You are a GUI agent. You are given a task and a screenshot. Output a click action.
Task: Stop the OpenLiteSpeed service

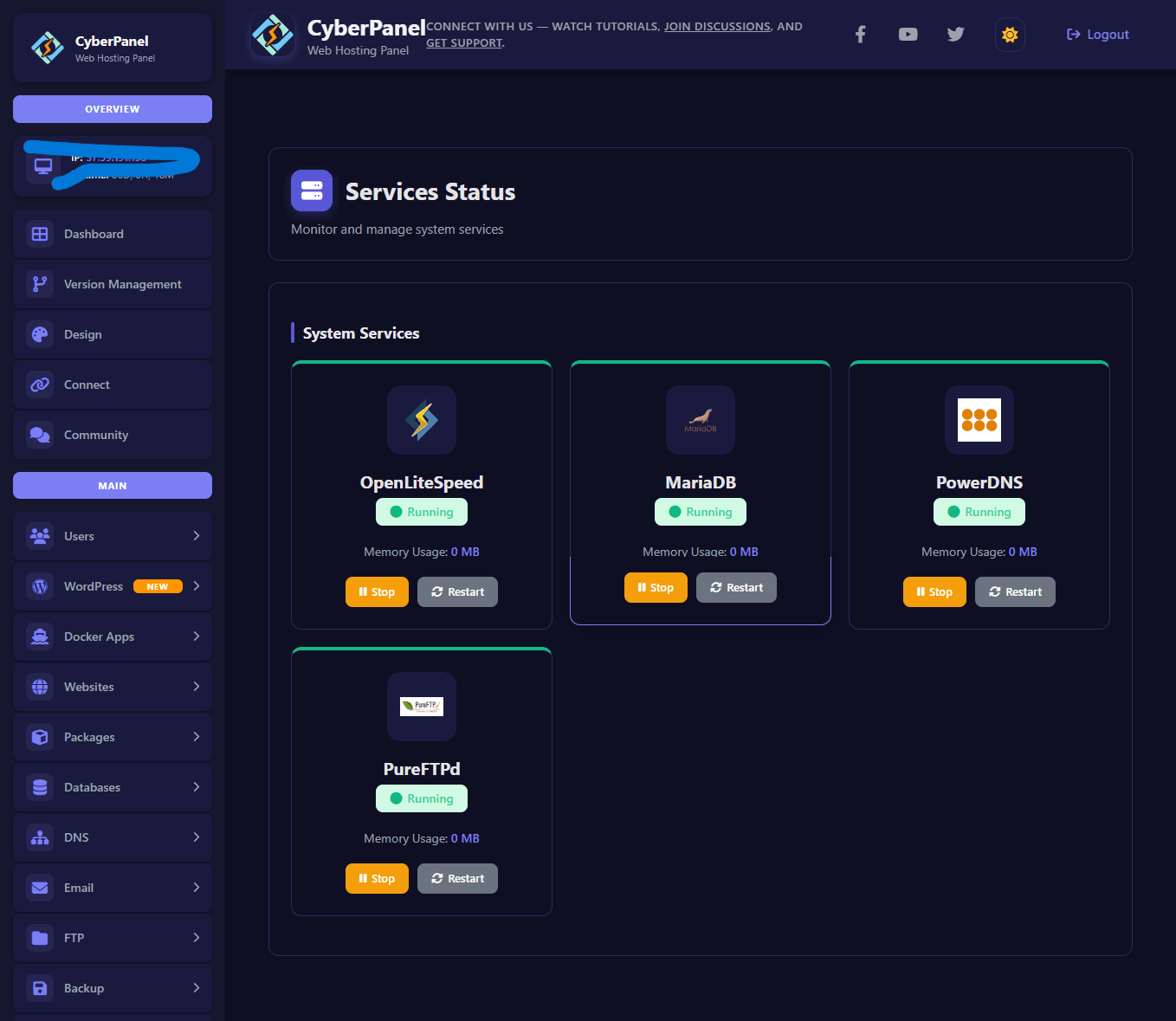(x=377, y=592)
